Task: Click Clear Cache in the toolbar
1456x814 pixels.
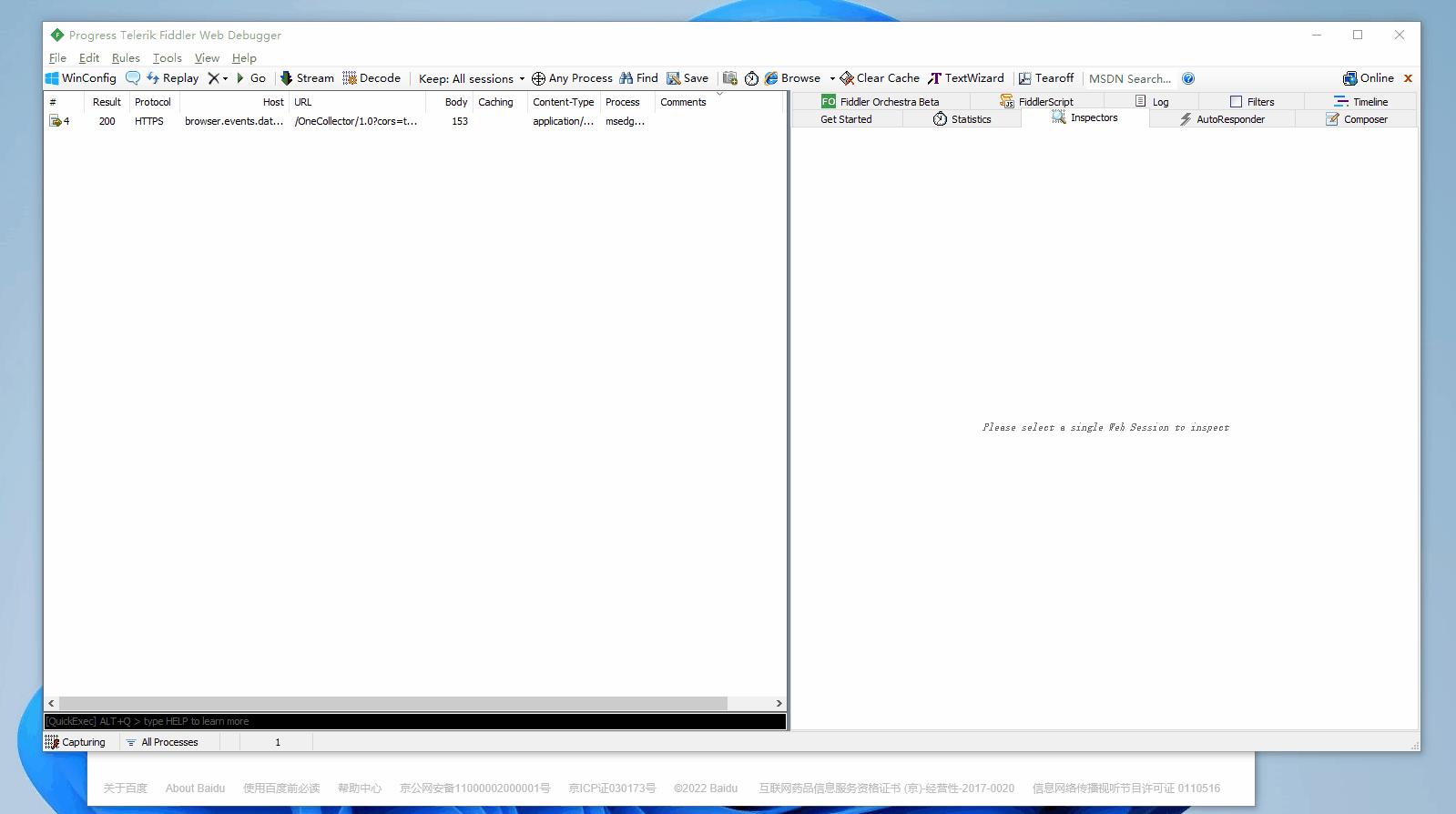Action: coord(880,78)
